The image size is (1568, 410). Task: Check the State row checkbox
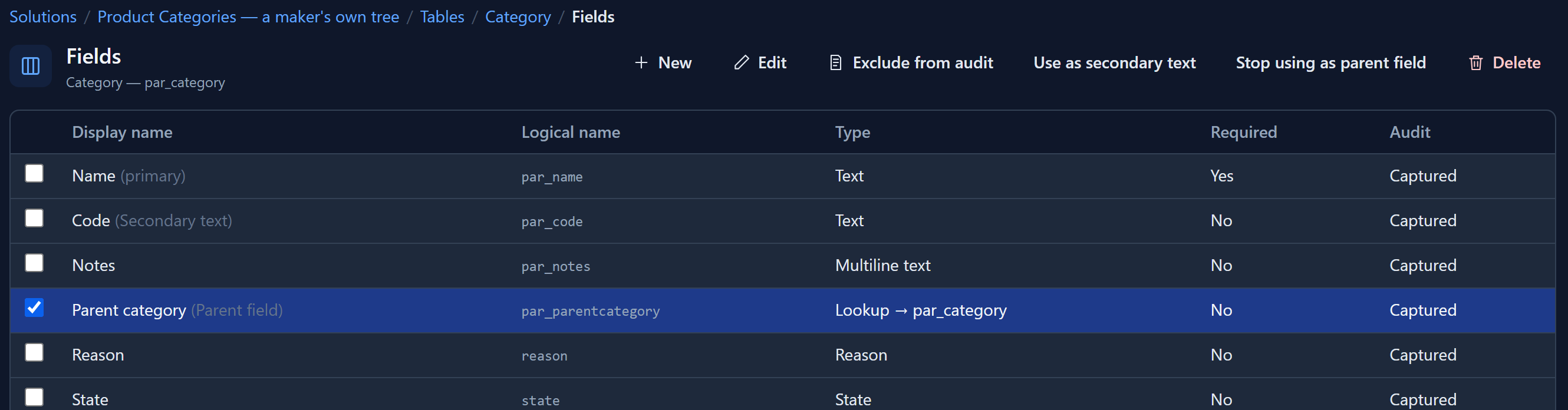coord(34,397)
